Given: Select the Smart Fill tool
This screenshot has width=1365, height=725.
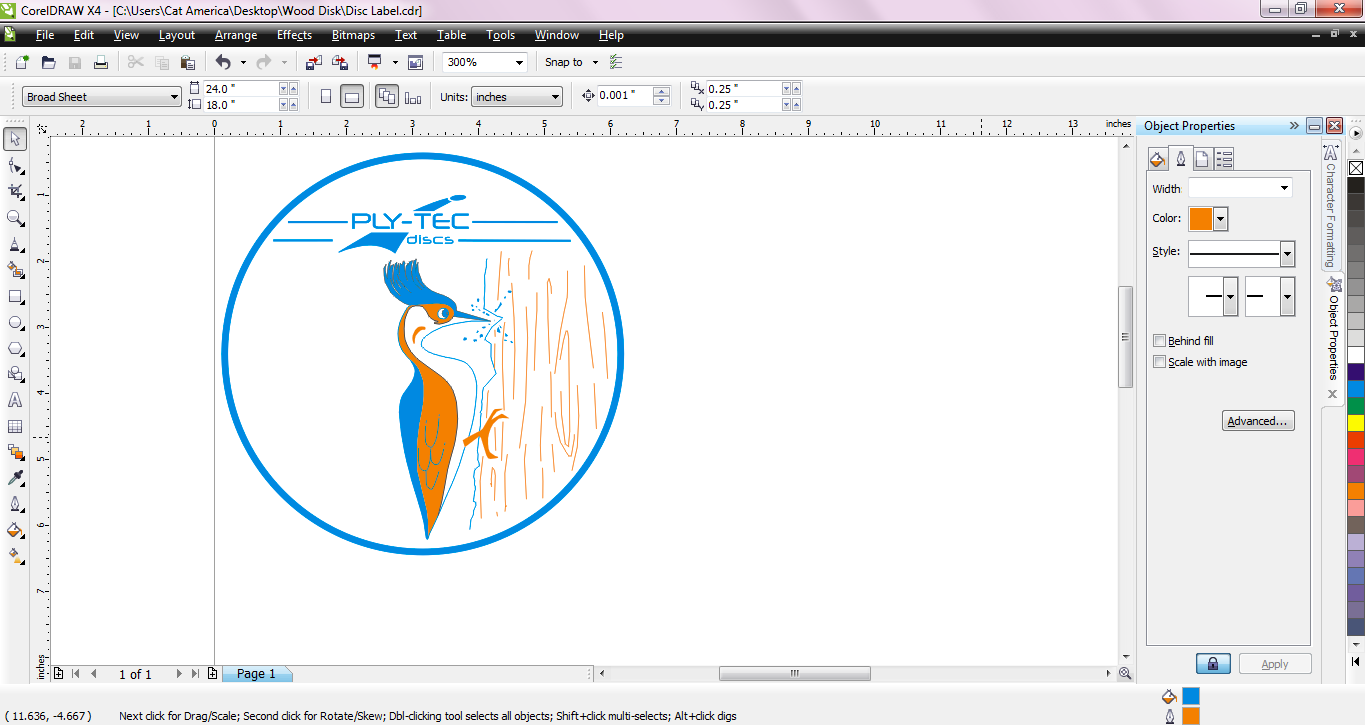Looking at the screenshot, I should click(15, 270).
